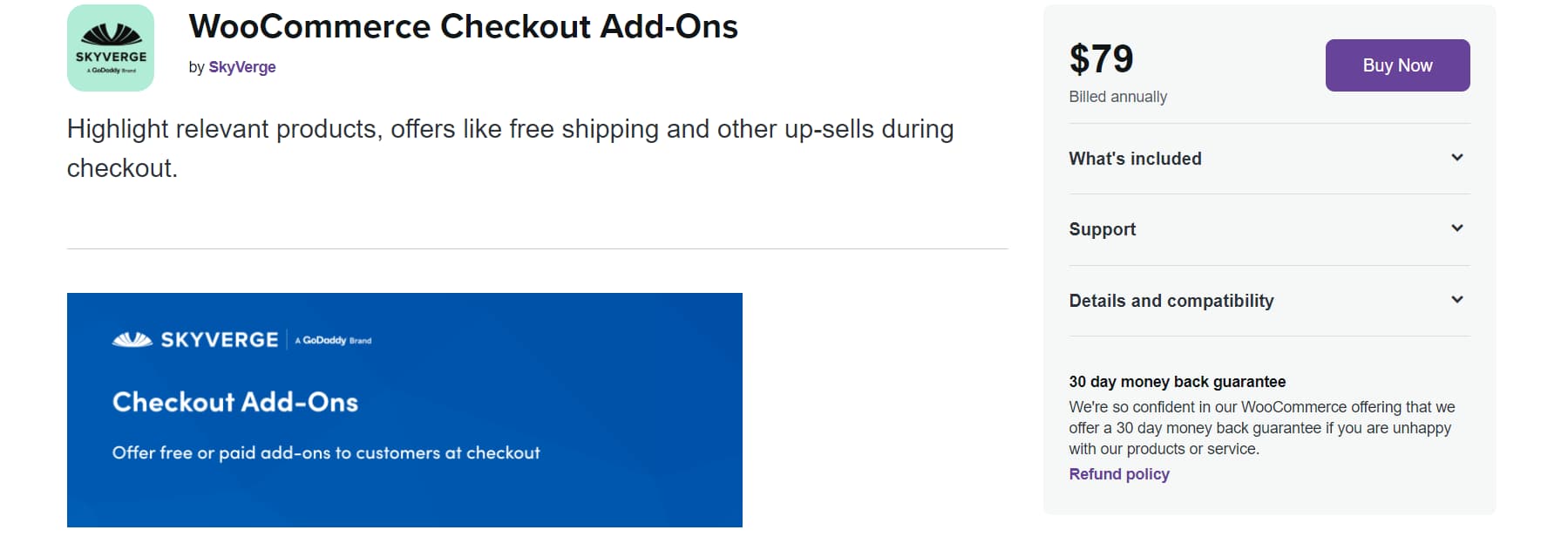Click the Billed annually text
This screenshot has width=1568, height=537.
pyautogui.click(x=1117, y=97)
